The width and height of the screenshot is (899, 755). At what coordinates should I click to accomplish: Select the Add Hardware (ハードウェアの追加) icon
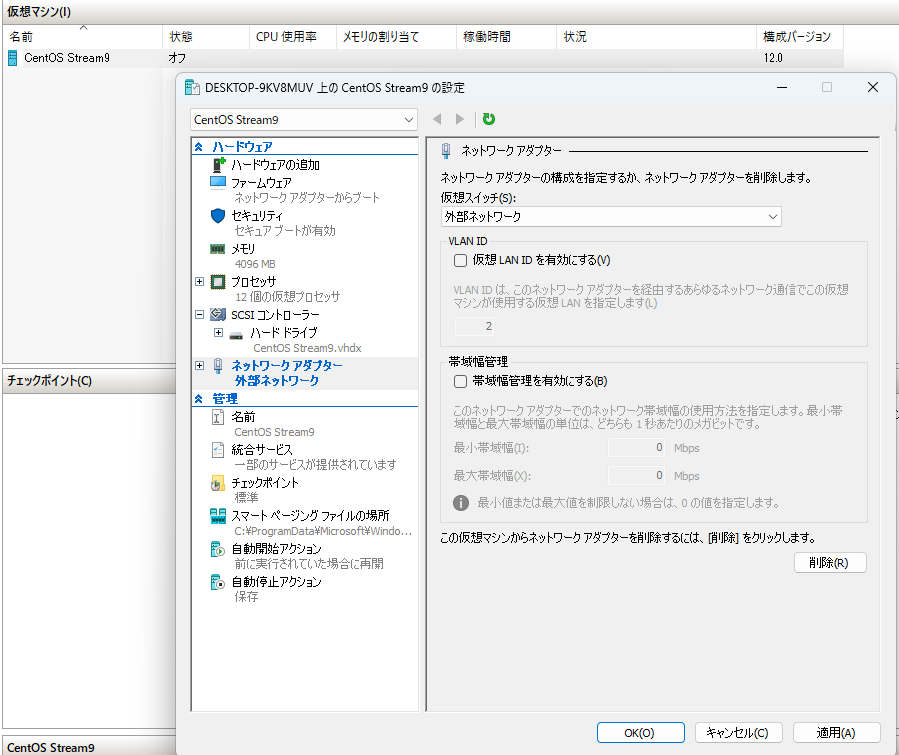[219, 164]
